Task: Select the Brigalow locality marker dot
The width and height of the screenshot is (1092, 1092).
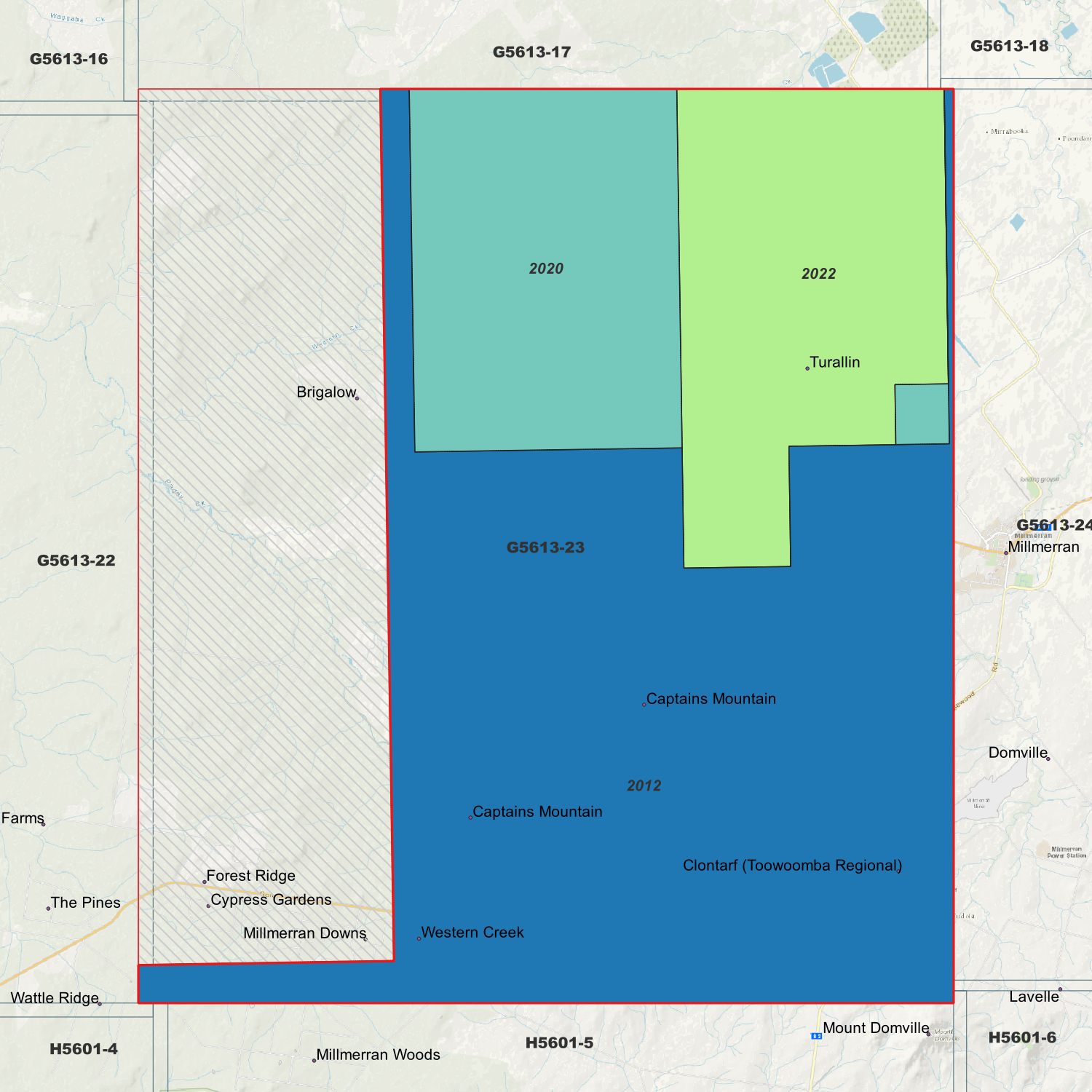Action: coord(357,398)
